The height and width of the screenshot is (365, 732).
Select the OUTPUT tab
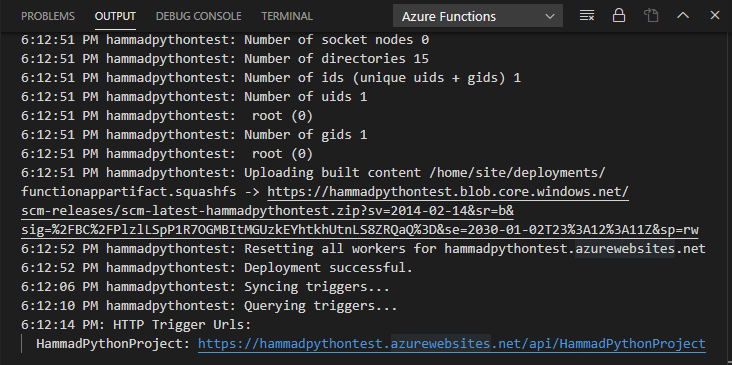(x=115, y=16)
